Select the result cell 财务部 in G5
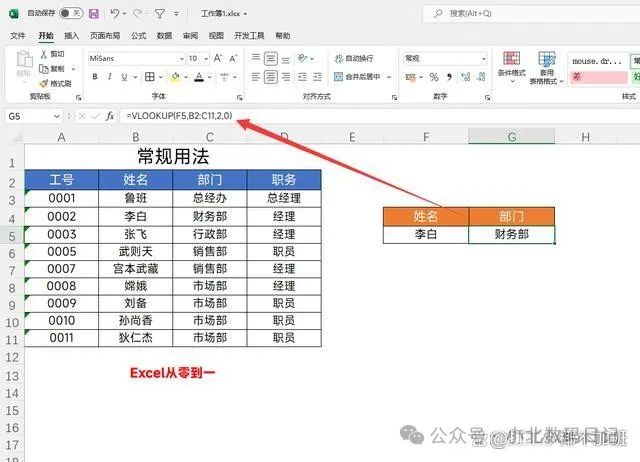 coord(512,234)
